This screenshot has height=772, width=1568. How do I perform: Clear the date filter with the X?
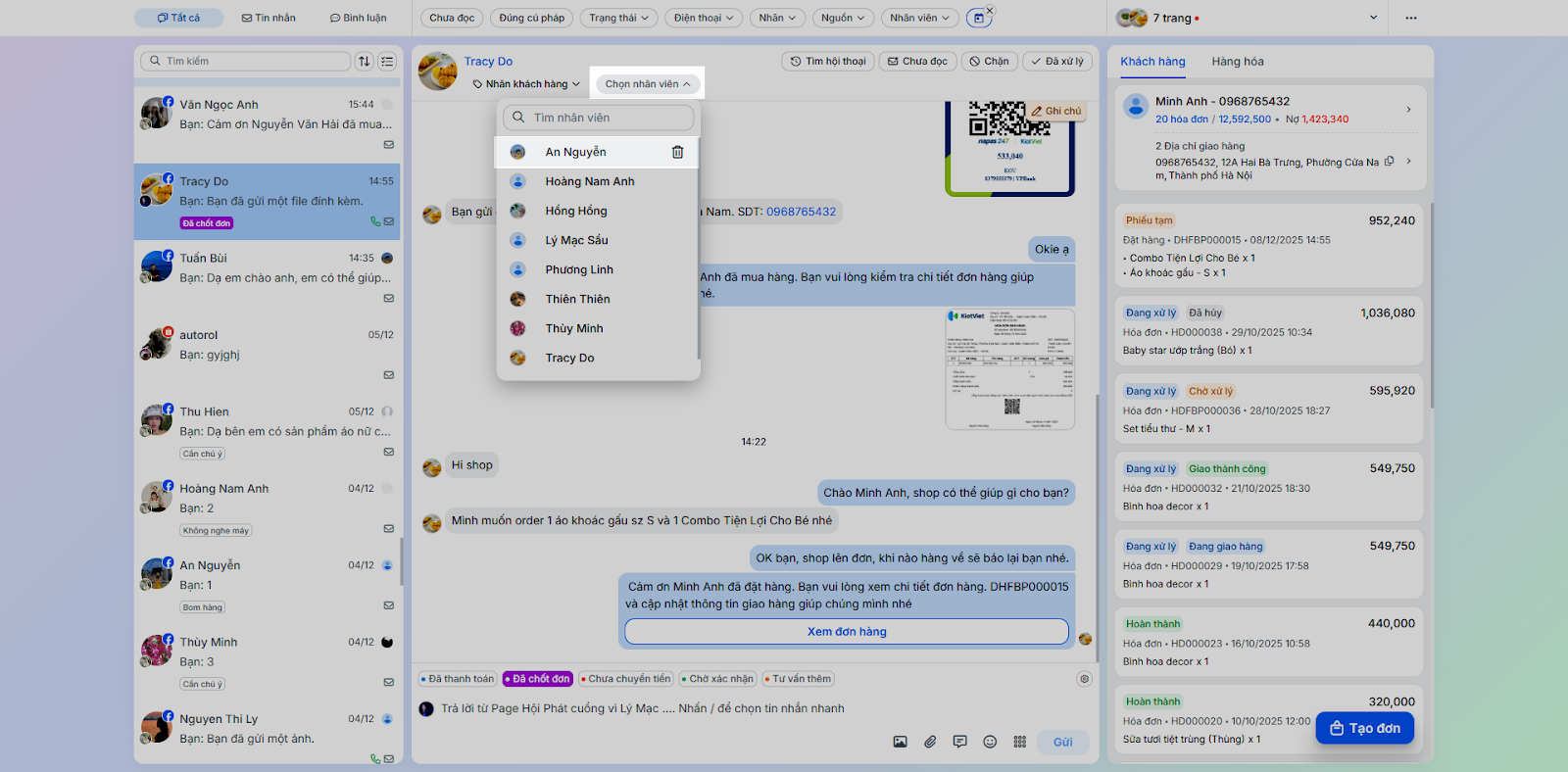[x=990, y=10]
